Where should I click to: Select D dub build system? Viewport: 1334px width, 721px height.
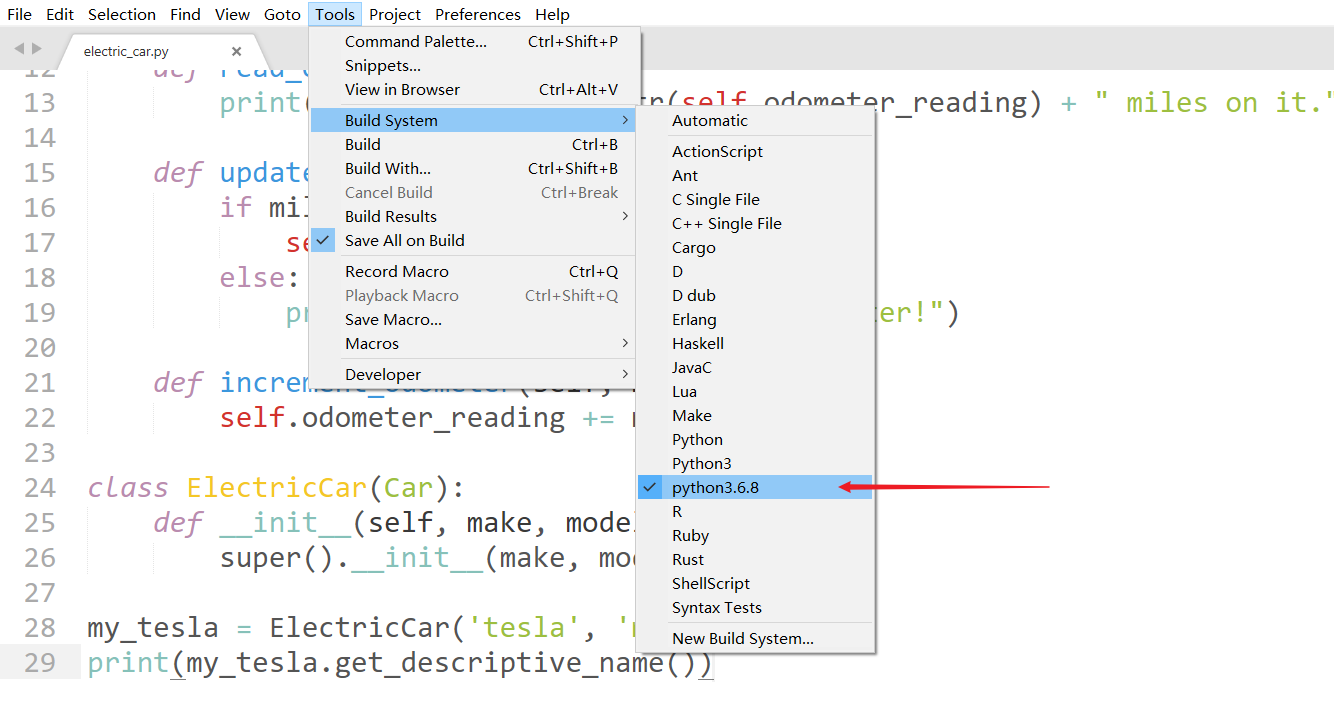[x=755, y=295]
